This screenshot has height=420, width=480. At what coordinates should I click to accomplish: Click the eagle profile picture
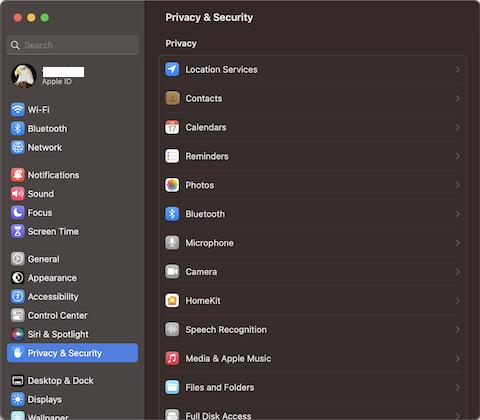(x=24, y=76)
